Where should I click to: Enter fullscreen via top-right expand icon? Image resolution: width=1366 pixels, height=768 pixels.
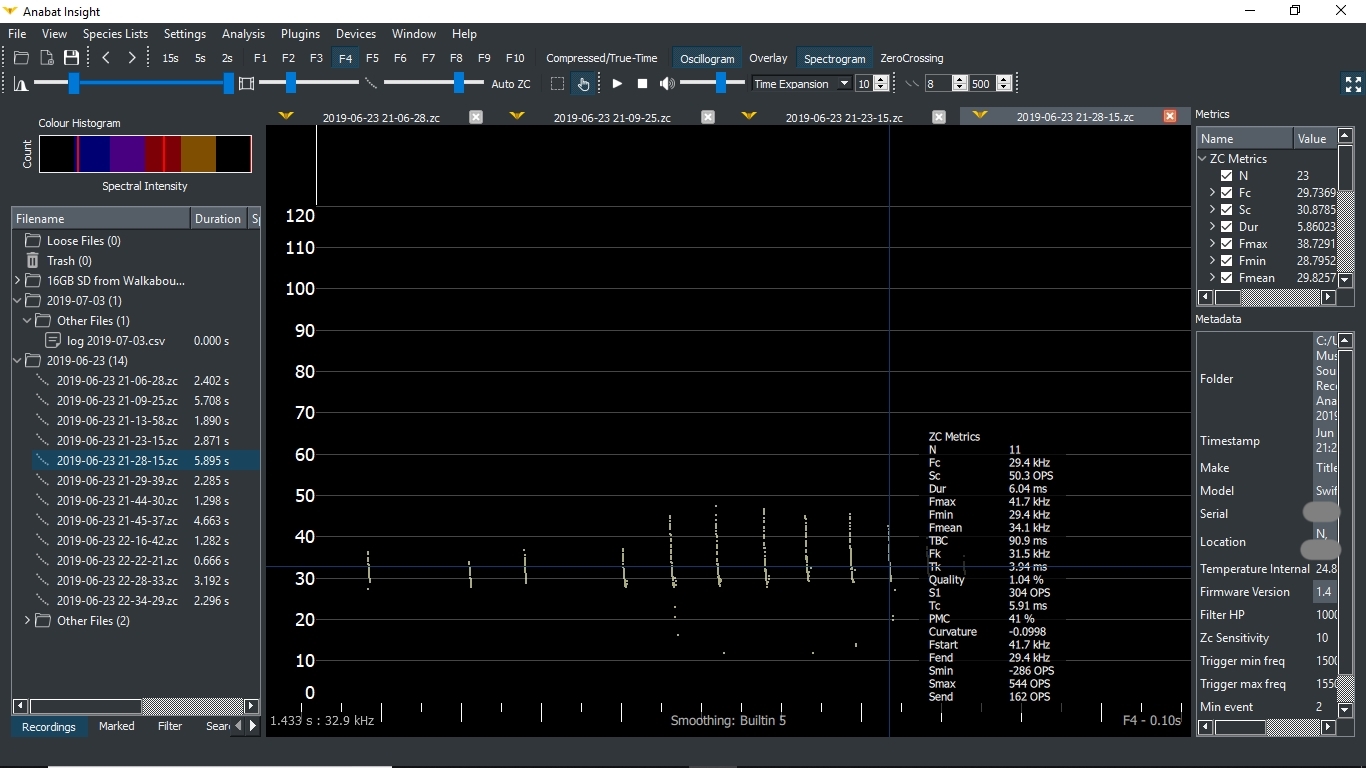pos(1352,85)
